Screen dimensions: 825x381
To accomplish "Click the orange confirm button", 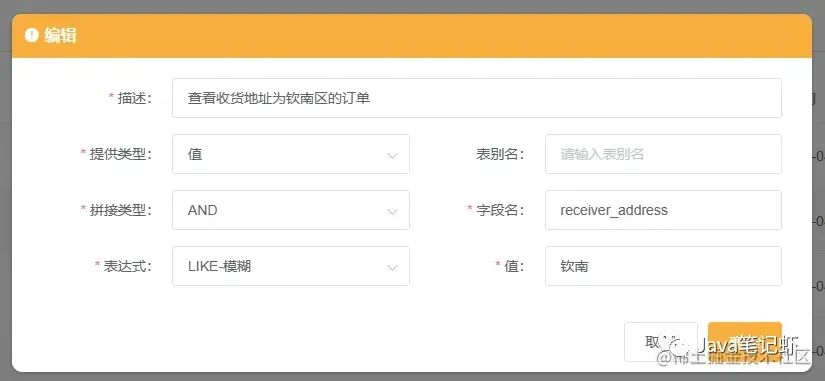I will 744,342.
